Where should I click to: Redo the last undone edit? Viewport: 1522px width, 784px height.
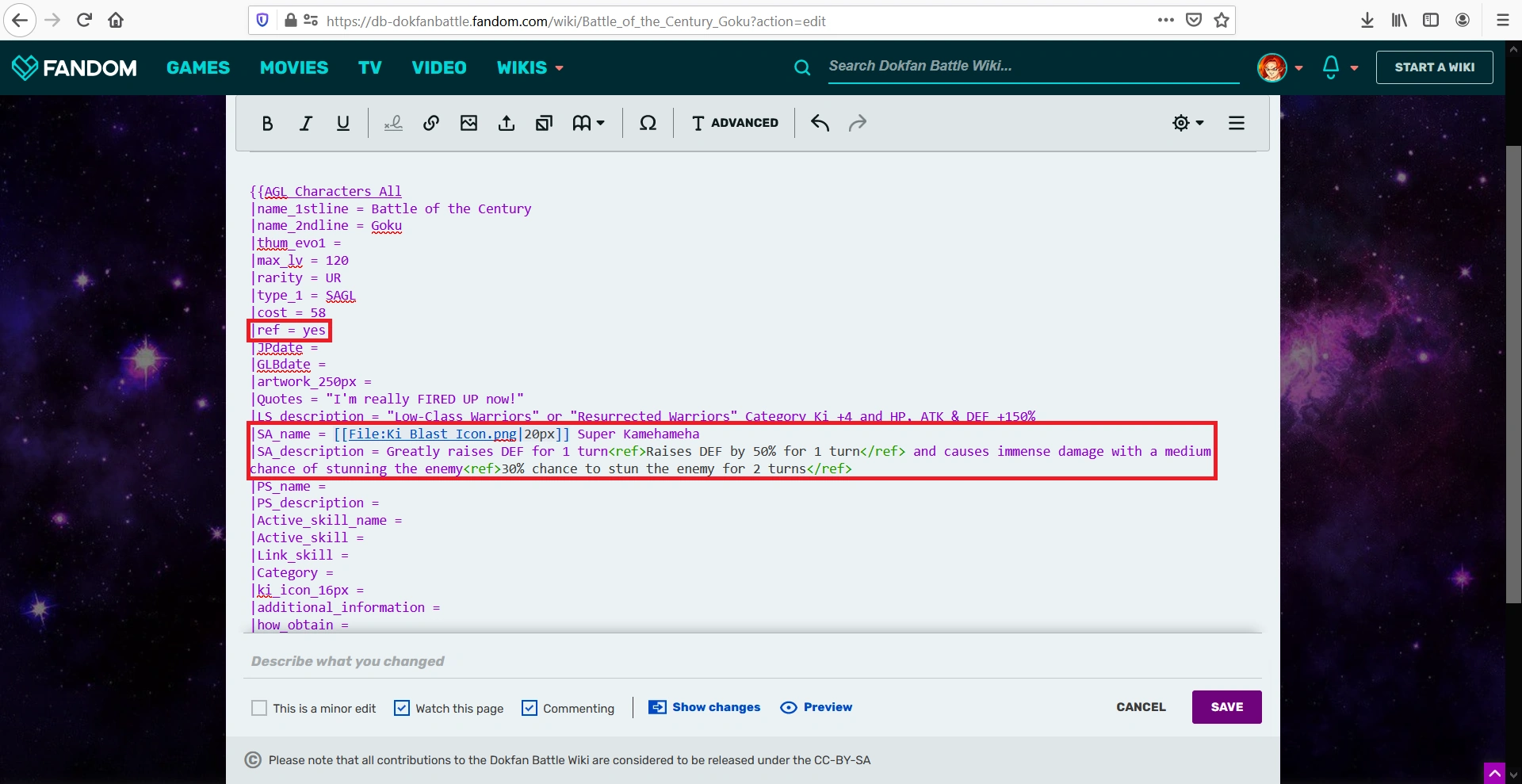(x=858, y=123)
